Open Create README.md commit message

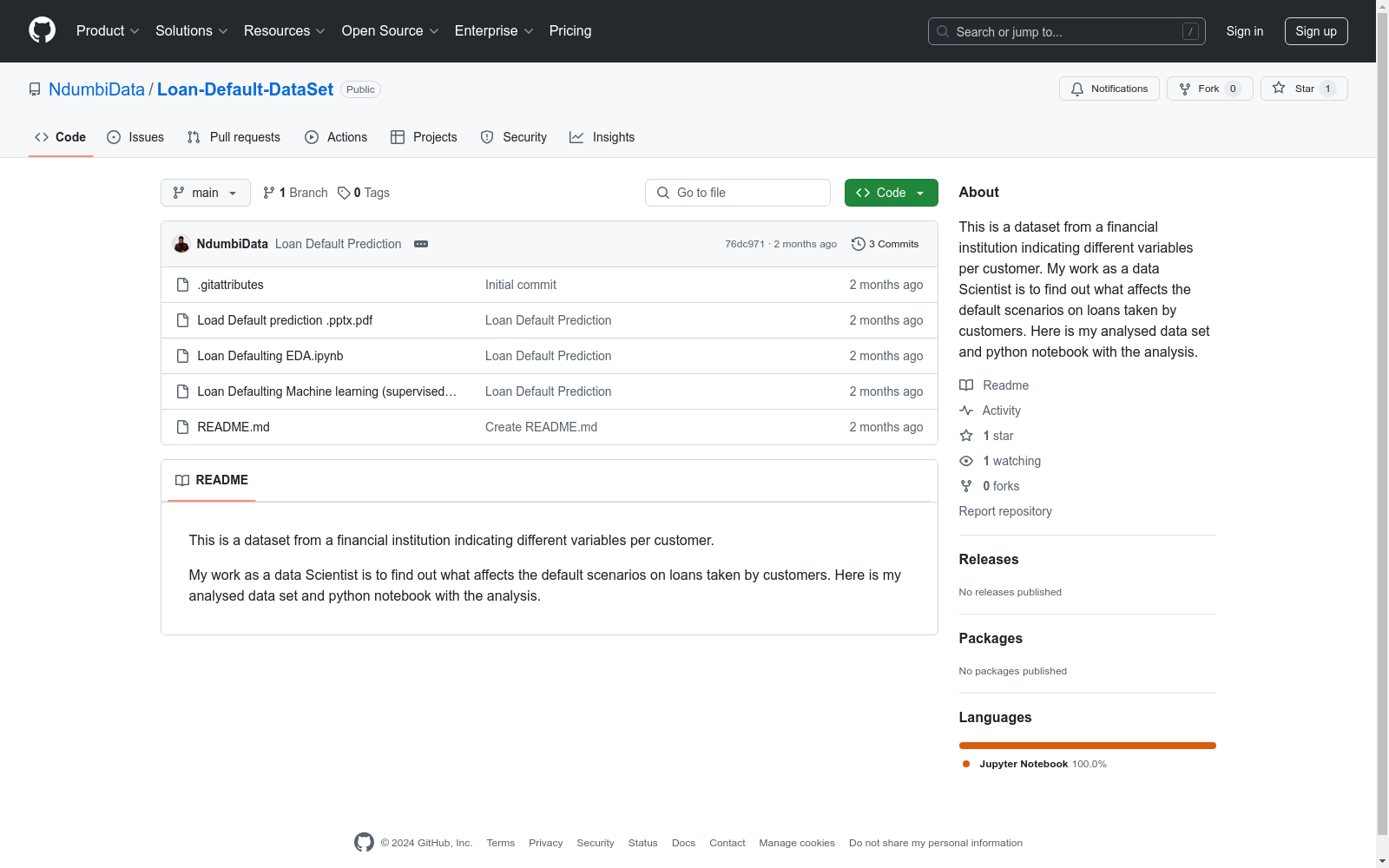coord(541,427)
